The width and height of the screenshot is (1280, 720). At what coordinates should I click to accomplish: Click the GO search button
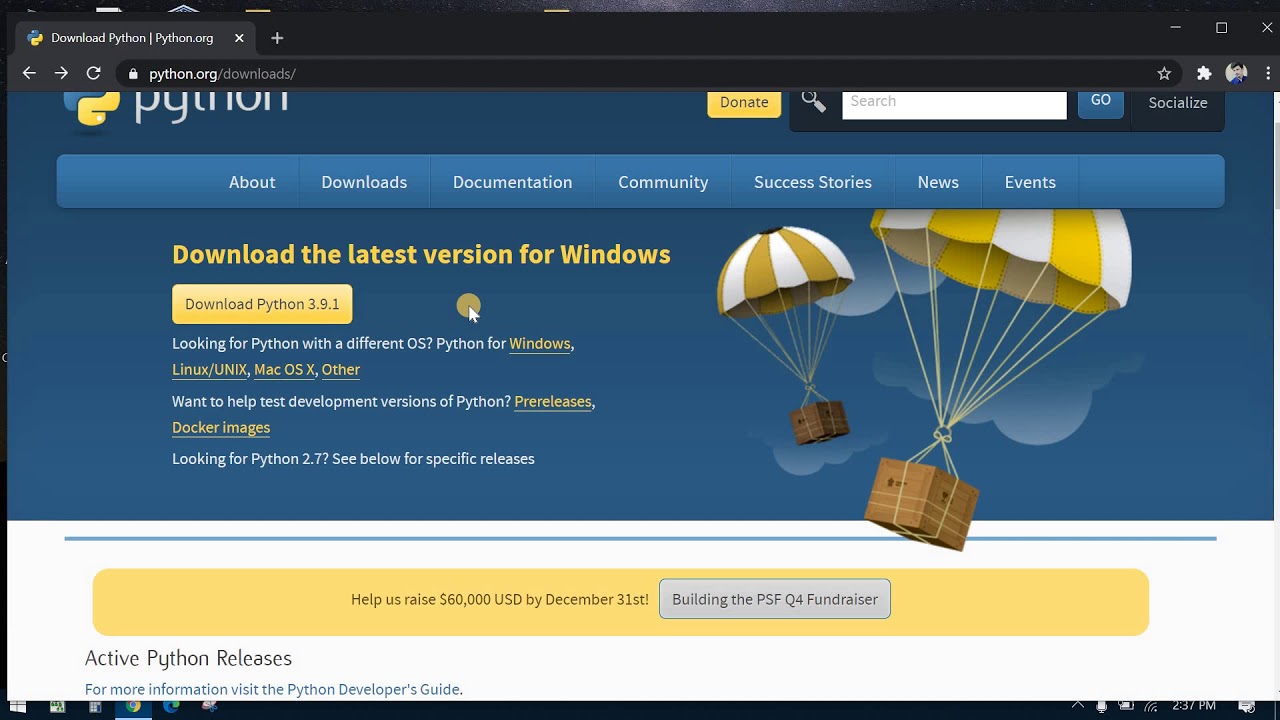[x=1101, y=102]
